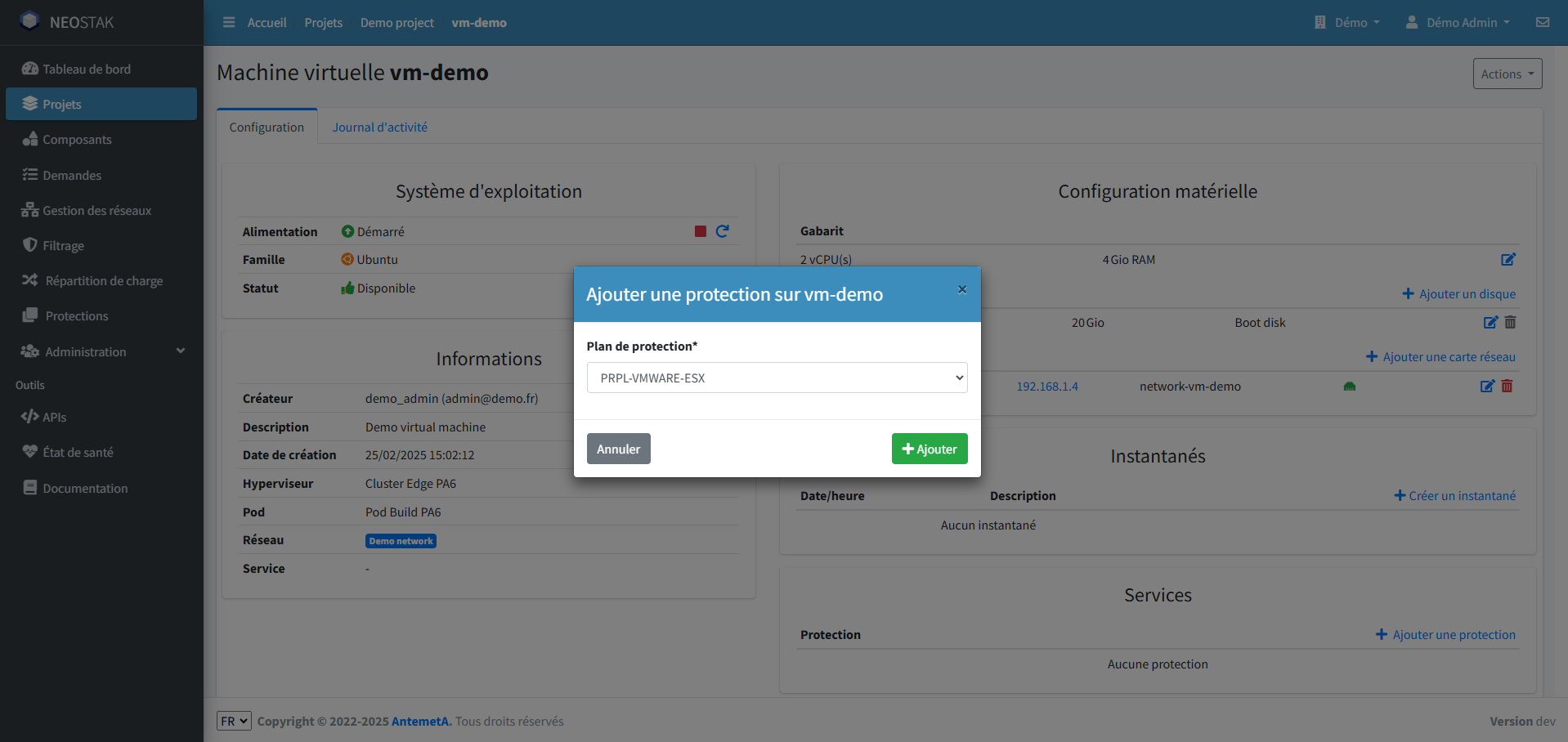Open the 192.168.1.4 IP link
Viewport: 1568px width, 742px height.
(1048, 386)
